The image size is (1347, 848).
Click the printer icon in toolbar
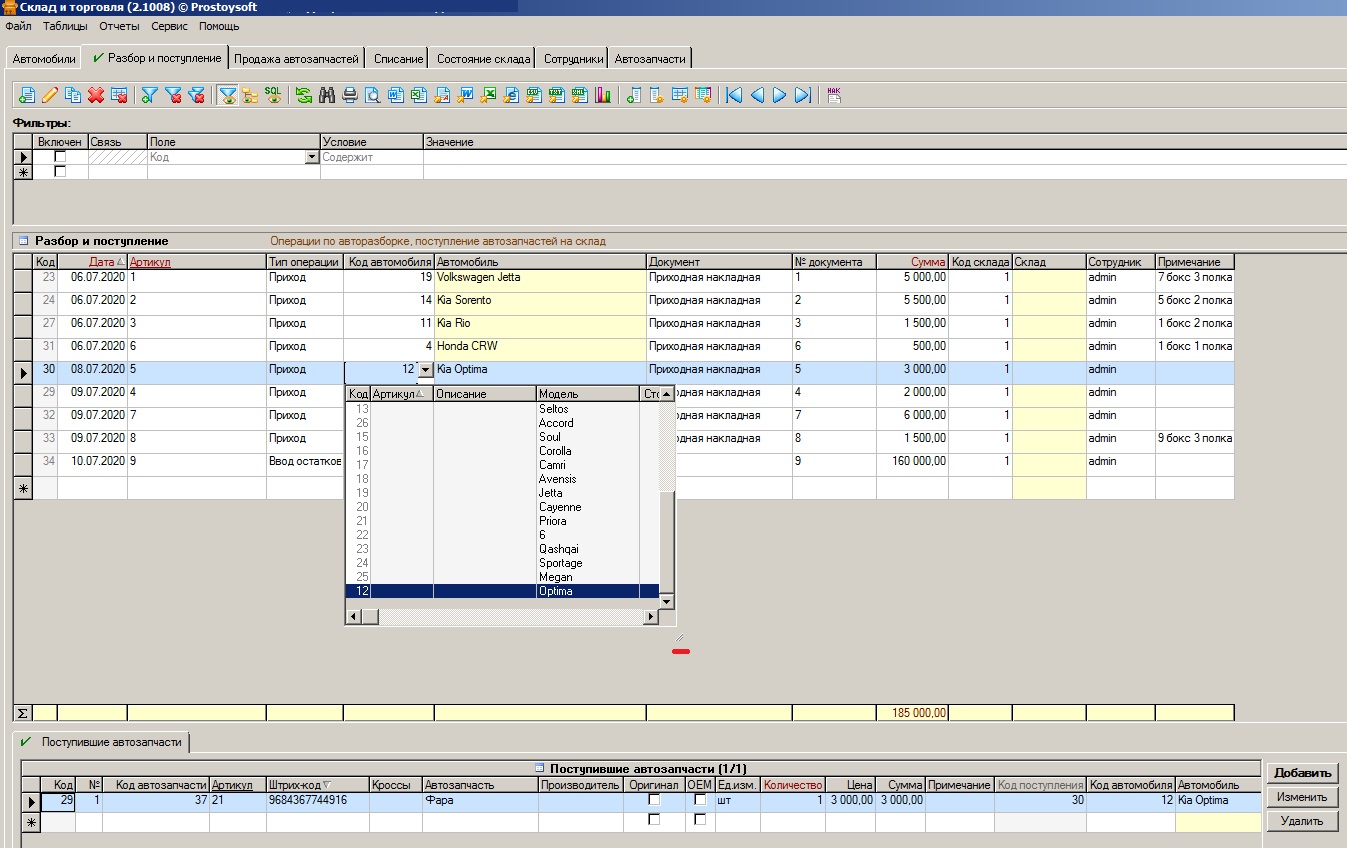[x=349, y=96]
